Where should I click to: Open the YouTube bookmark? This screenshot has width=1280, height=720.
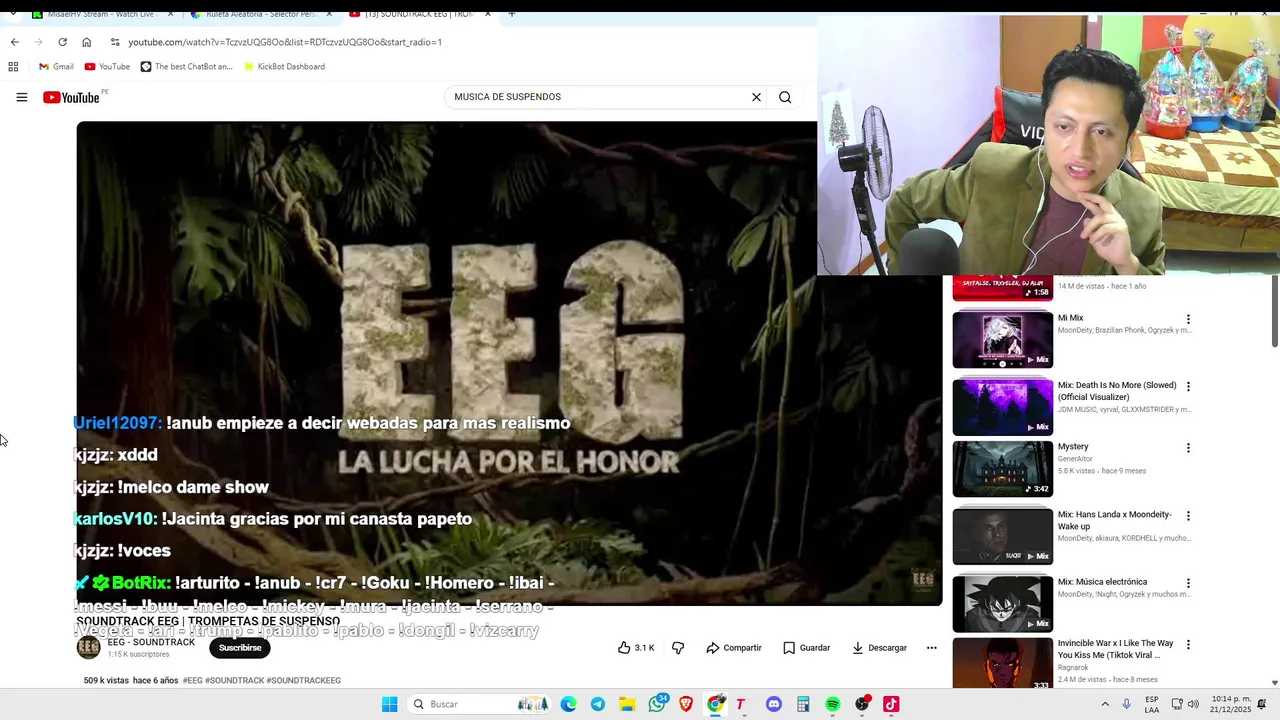[107, 67]
